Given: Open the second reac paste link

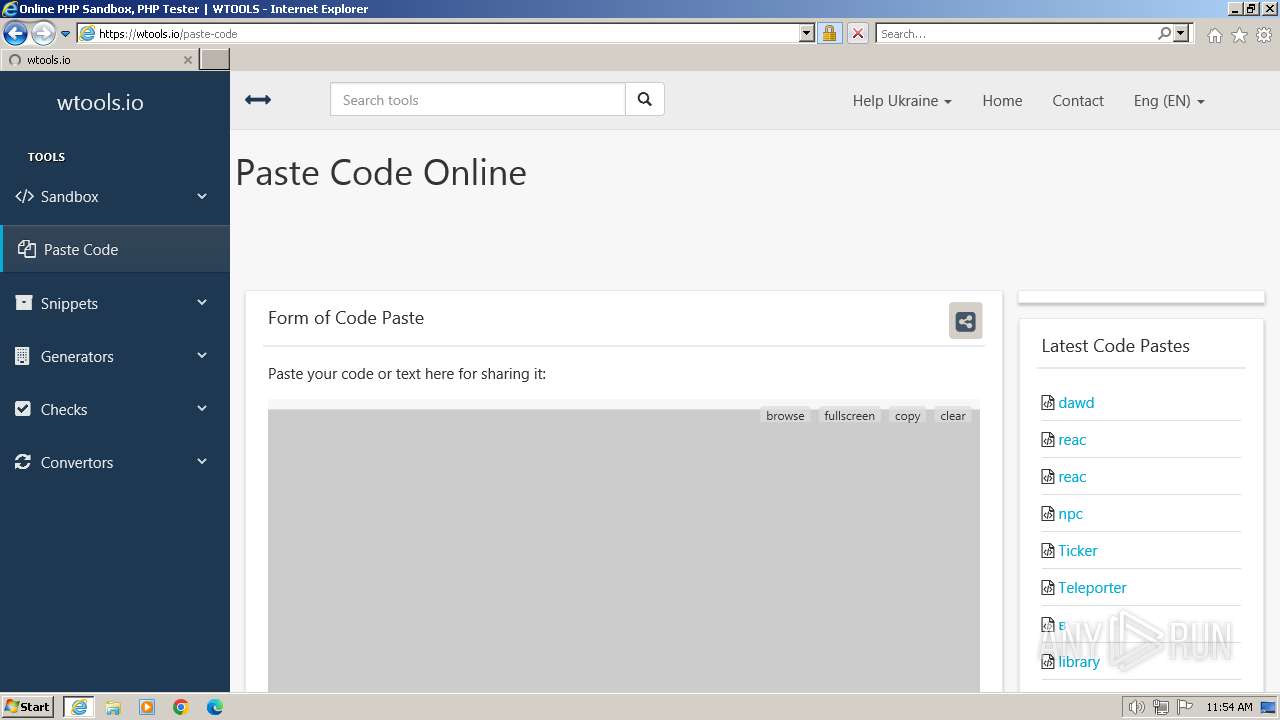Looking at the screenshot, I should 1072,477.
